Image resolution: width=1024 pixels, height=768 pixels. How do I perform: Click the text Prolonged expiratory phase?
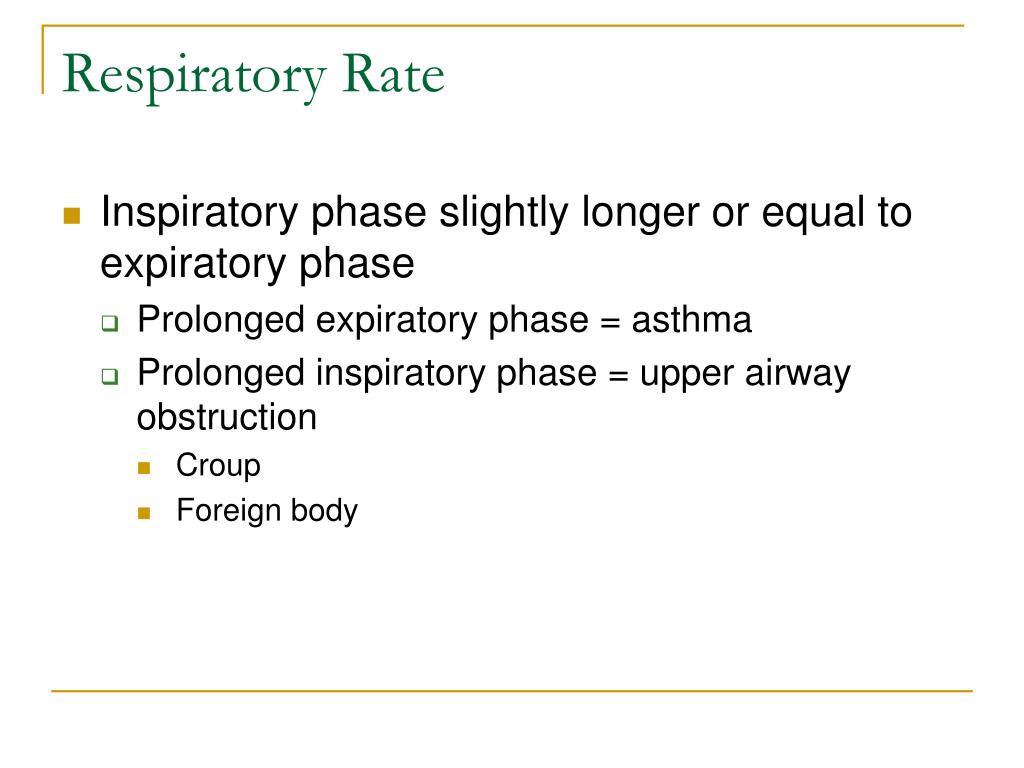pyautogui.click(x=362, y=321)
